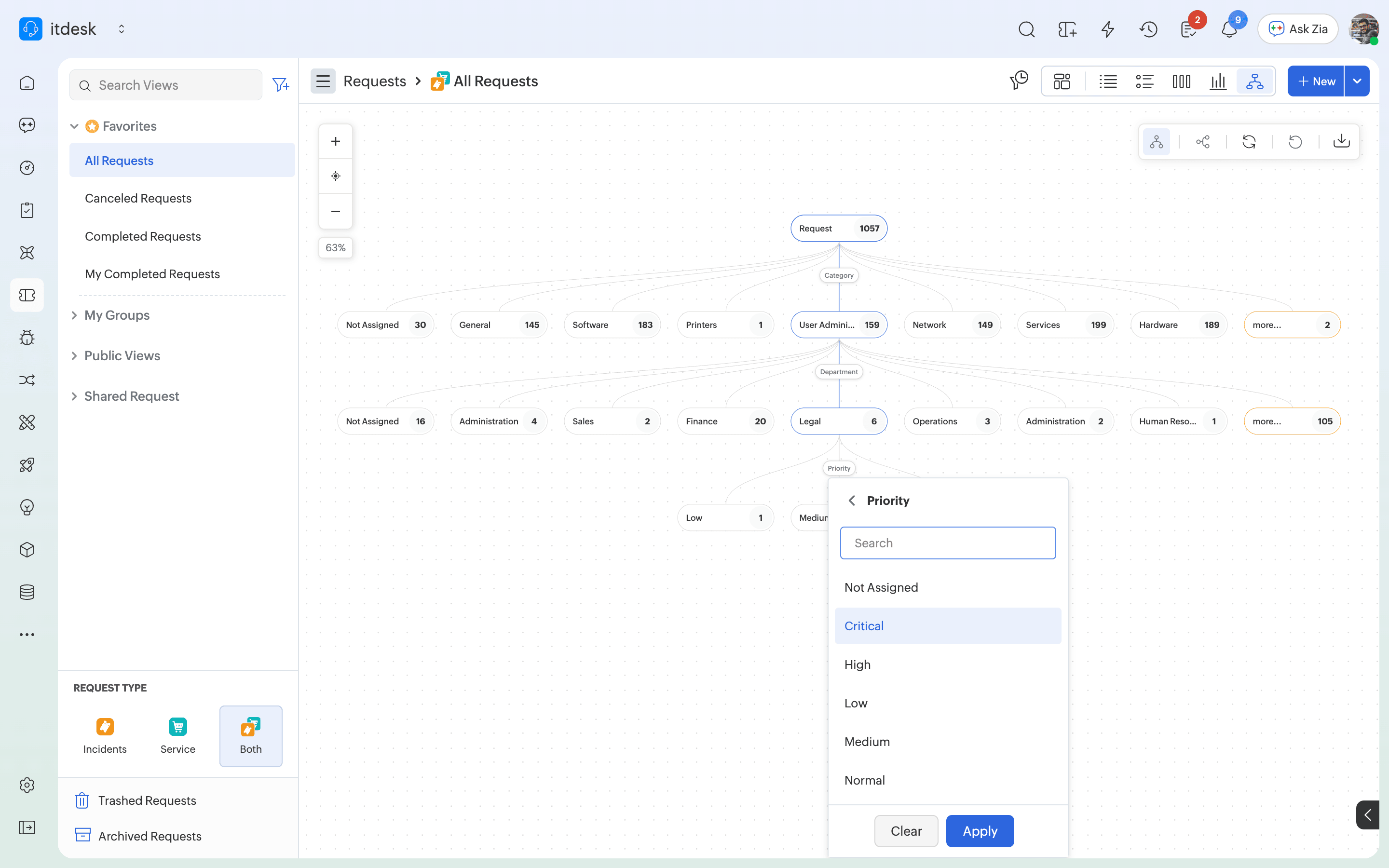Expand the Public Views section
1389x868 pixels.
[74, 356]
